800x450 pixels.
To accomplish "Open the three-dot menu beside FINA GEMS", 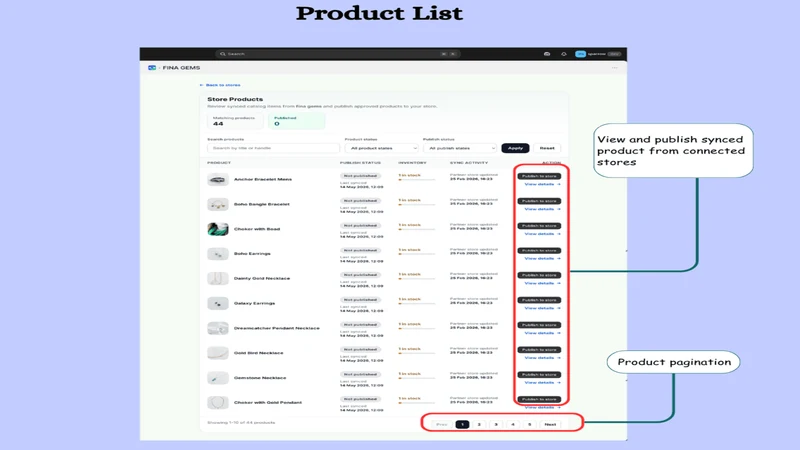I will coord(615,68).
